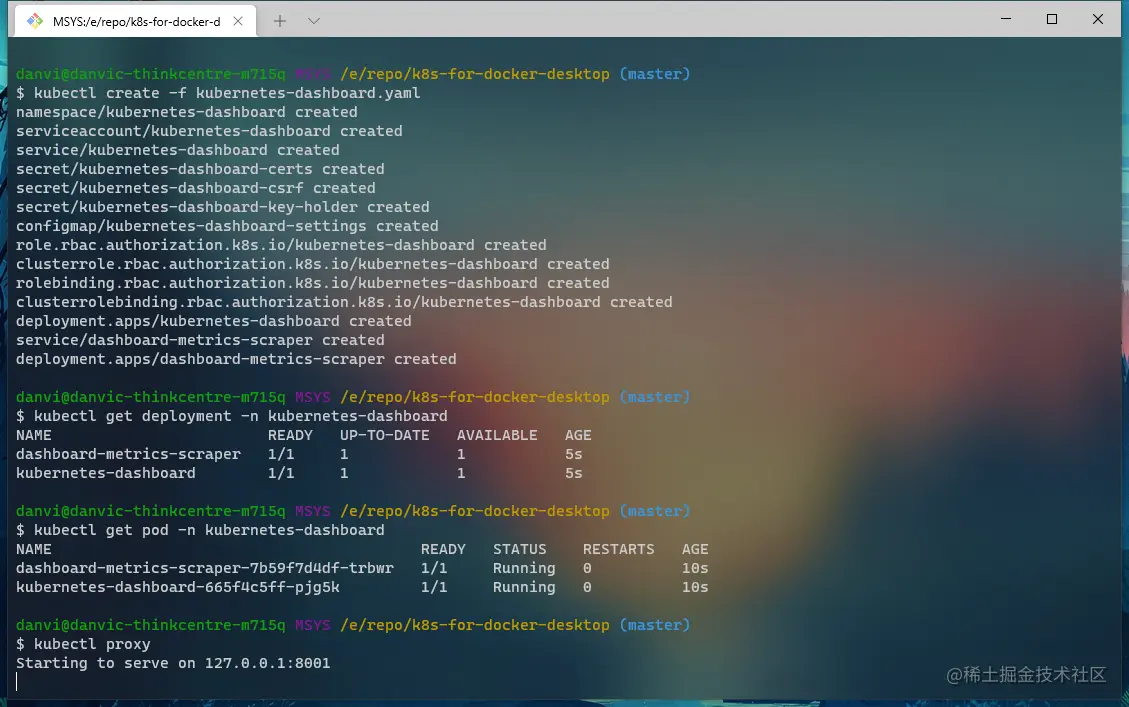Screen dimensions: 1129x707
Task: Click 'namespace/kubernetes-dashboard created' line
Action: (186, 112)
